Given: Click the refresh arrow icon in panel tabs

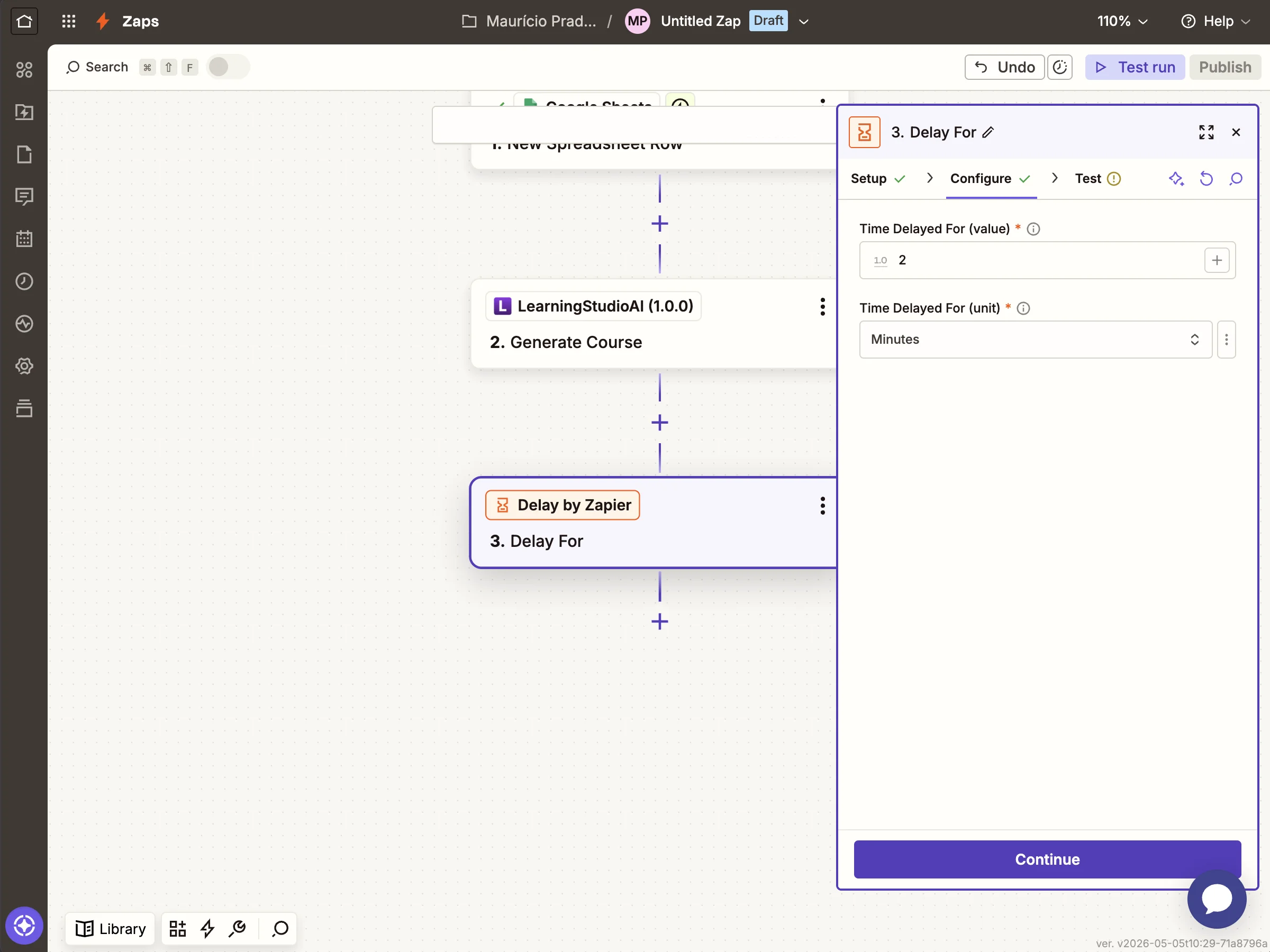Looking at the screenshot, I should [x=1205, y=179].
